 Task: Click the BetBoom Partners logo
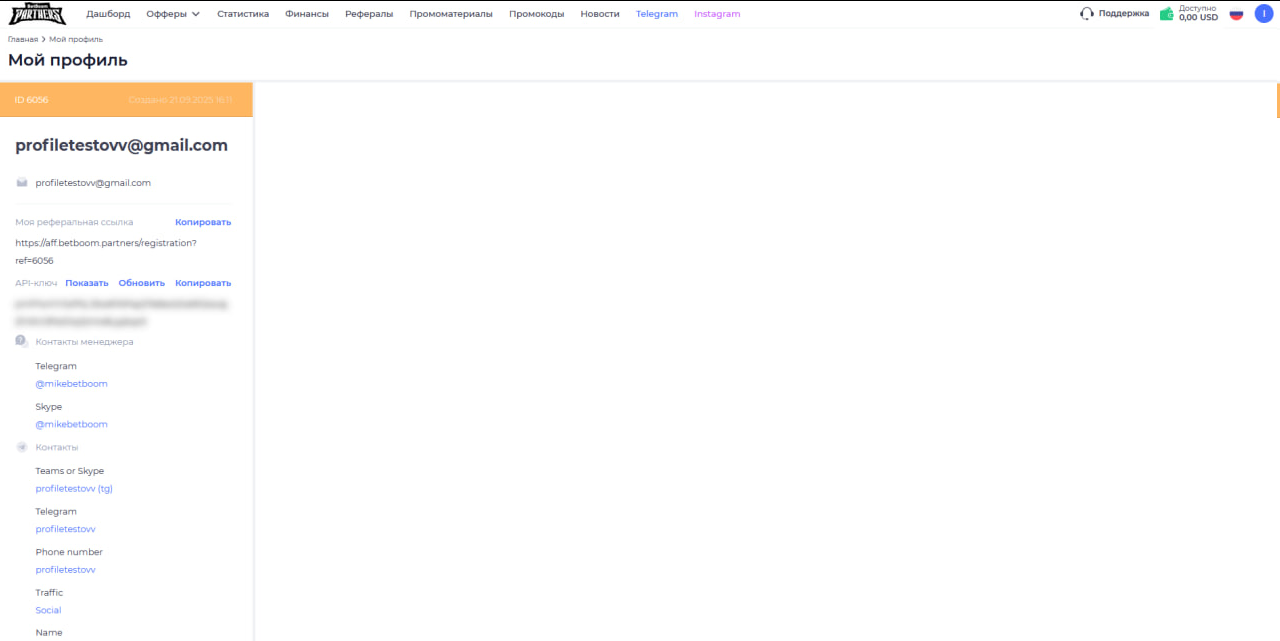point(37,14)
